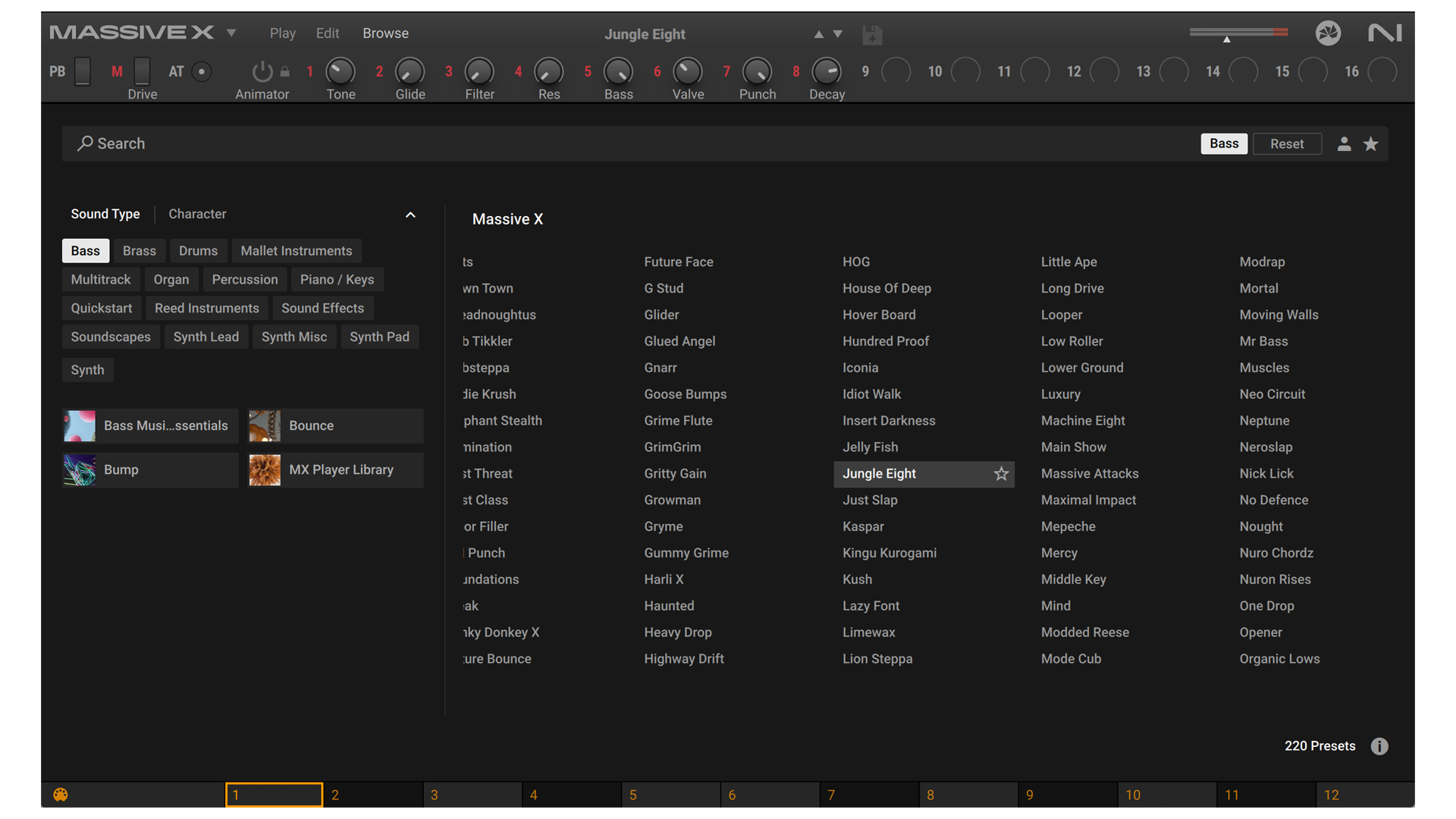Image resolution: width=1456 pixels, height=819 pixels.
Task: Select modulation slot 2 in bottom bar
Action: (373, 795)
